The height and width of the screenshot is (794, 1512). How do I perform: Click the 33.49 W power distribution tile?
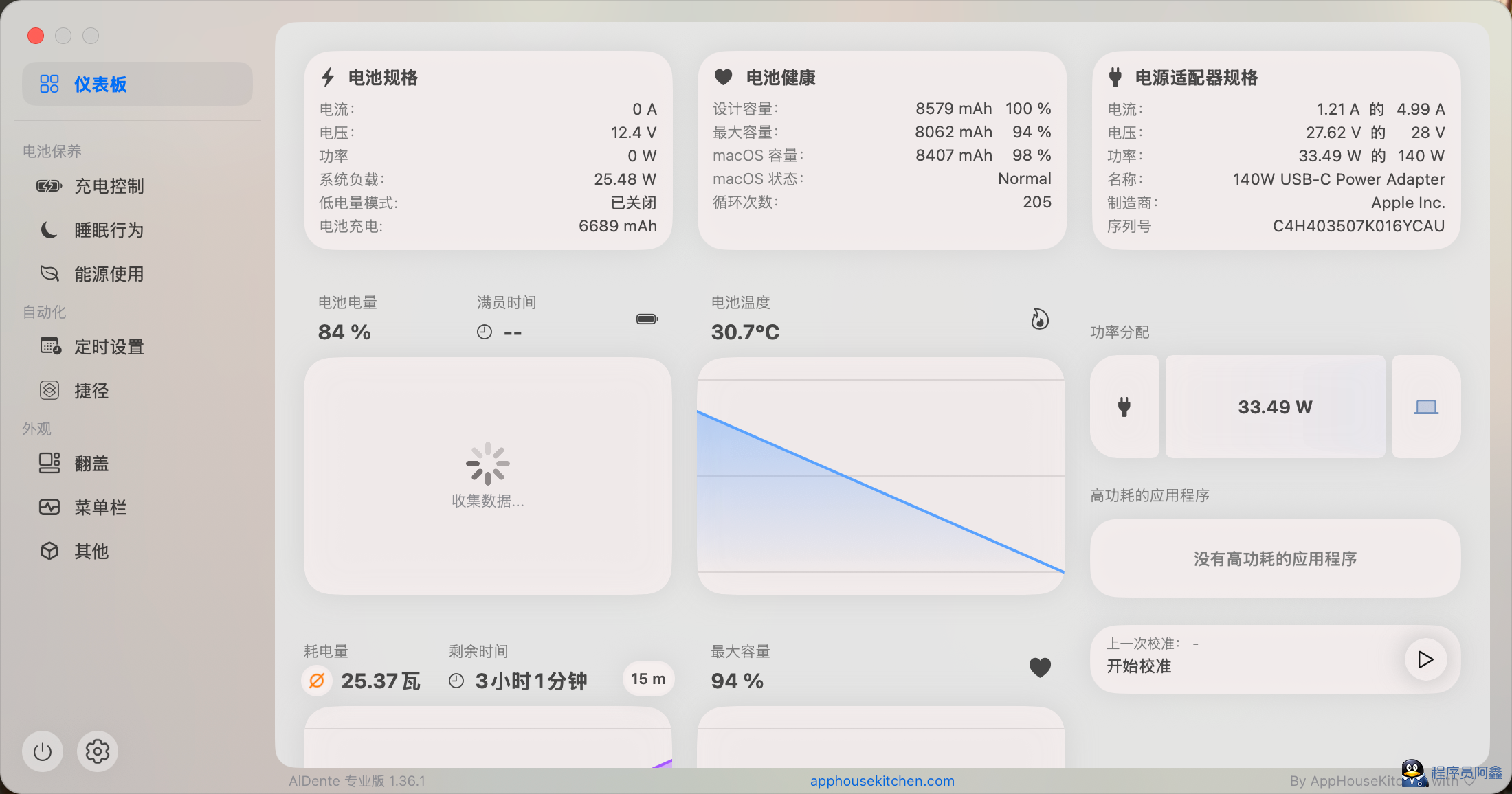click(1275, 407)
